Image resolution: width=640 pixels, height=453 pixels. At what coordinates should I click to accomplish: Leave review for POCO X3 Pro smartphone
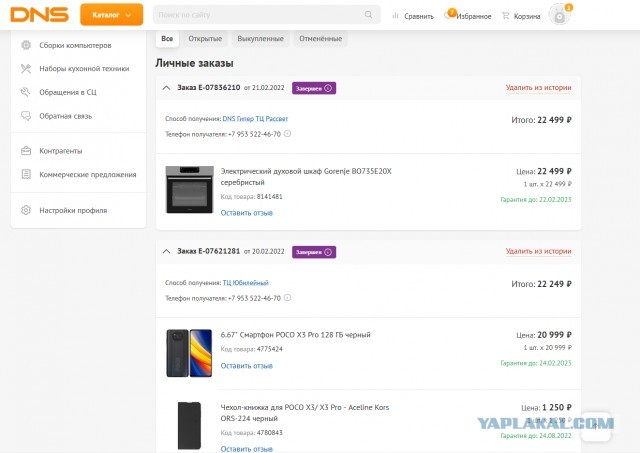click(x=247, y=366)
